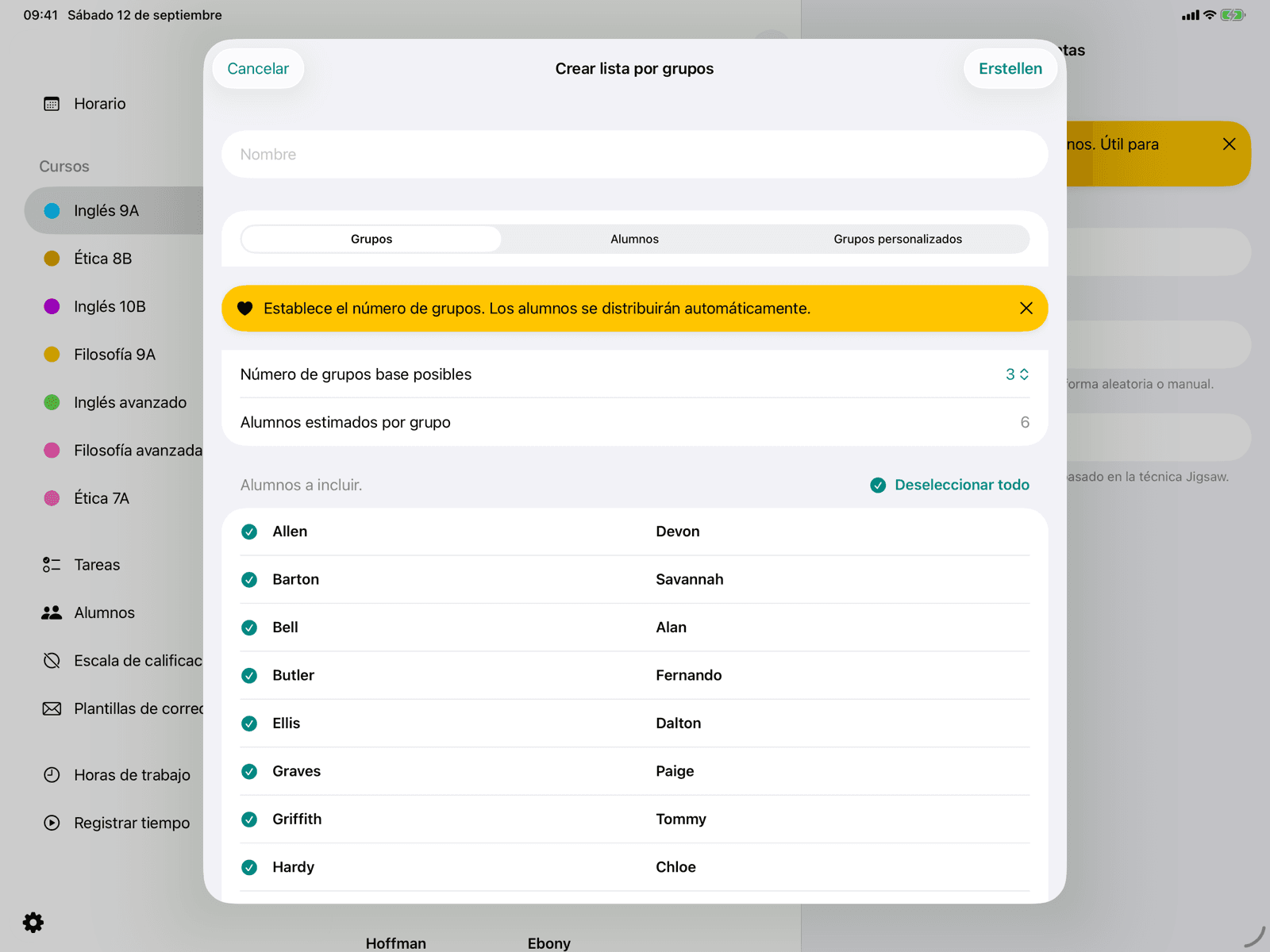
Task: Click heart icon in yellow hint banner
Action: point(245,309)
